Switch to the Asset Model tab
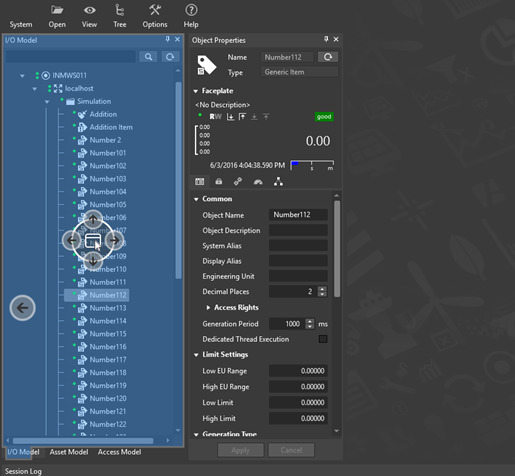 69,452
